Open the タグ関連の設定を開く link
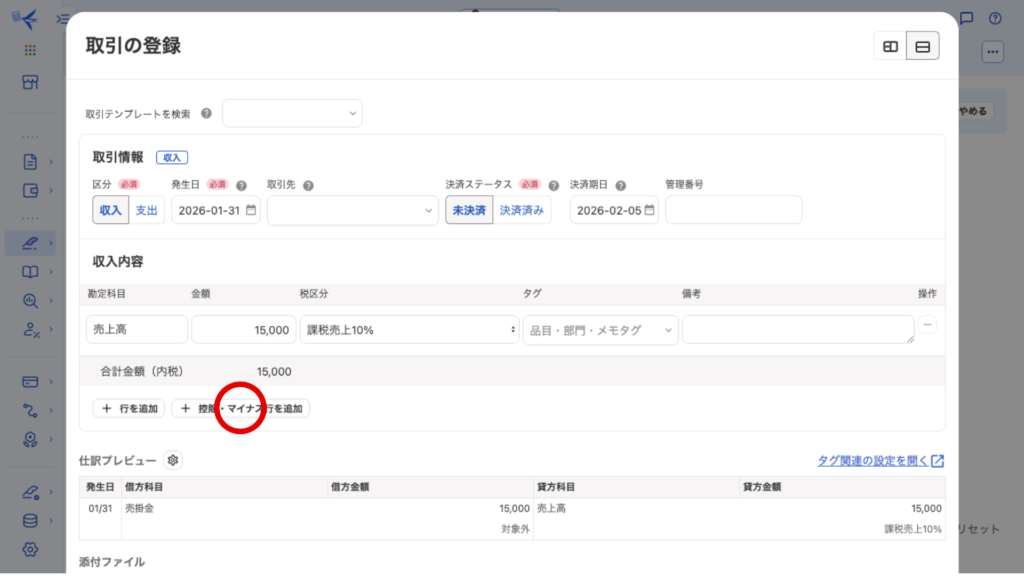The width and height of the screenshot is (1024, 576). point(880,461)
